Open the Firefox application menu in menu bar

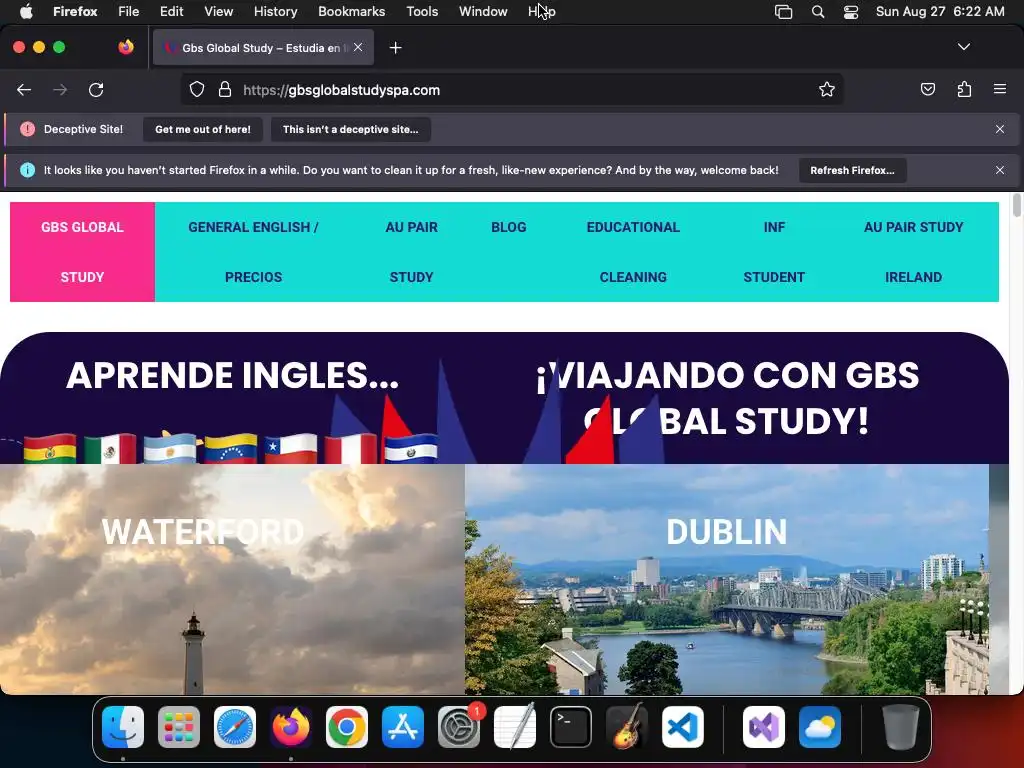pos(75,12)
